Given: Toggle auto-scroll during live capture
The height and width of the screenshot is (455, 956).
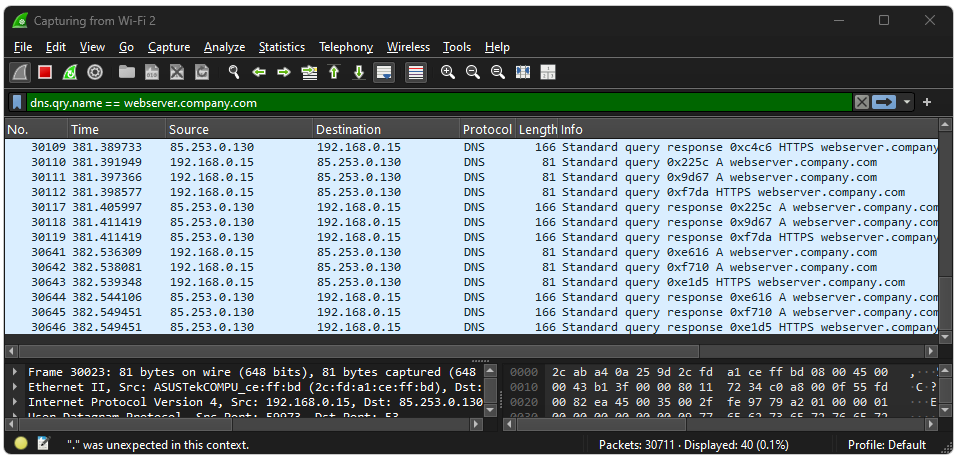Looking at the screenshot, I should point(384,72).
